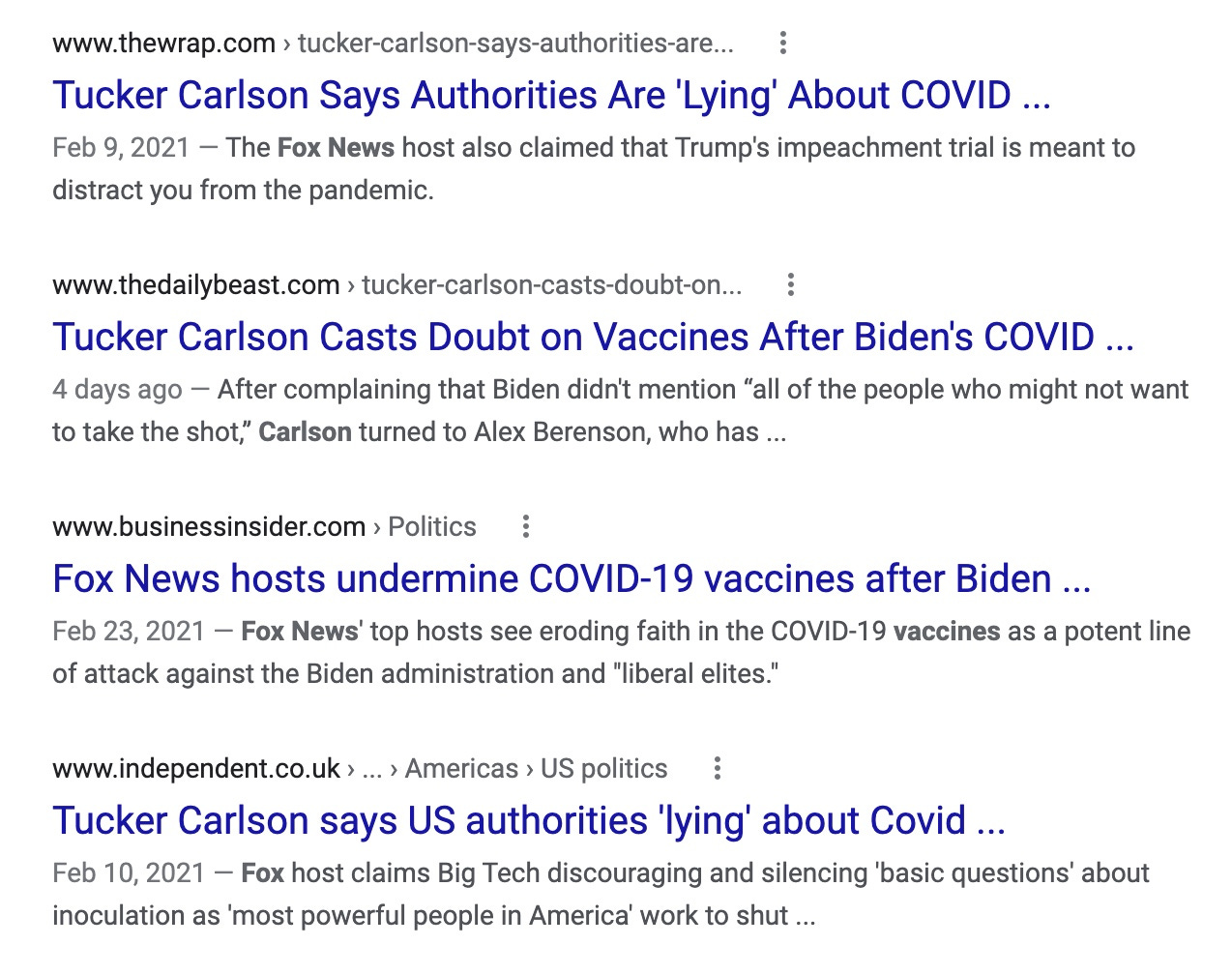Click the more options dots beside businessinsider.com

[526, 526]
